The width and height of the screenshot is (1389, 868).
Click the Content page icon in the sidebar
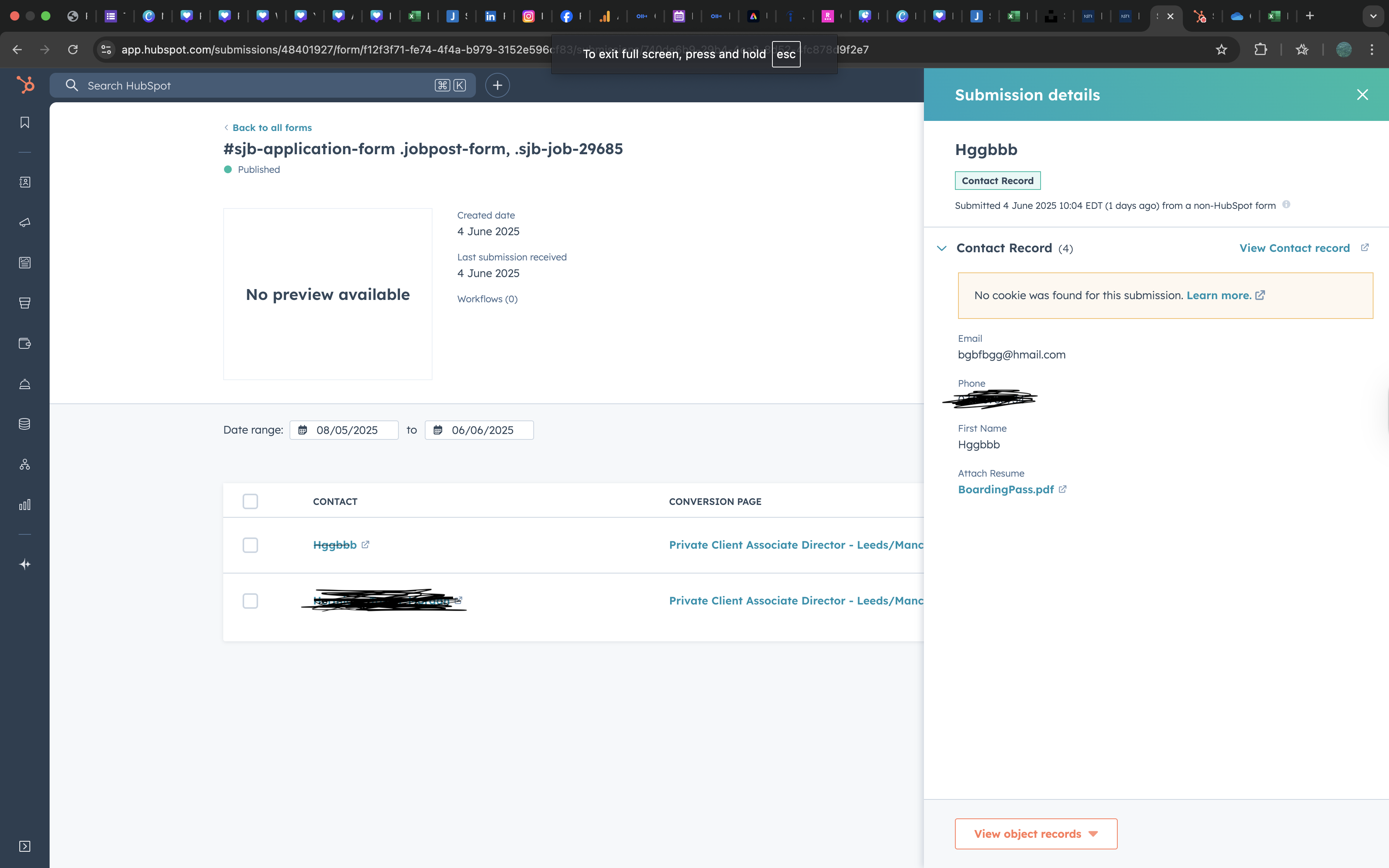point(25,262)
